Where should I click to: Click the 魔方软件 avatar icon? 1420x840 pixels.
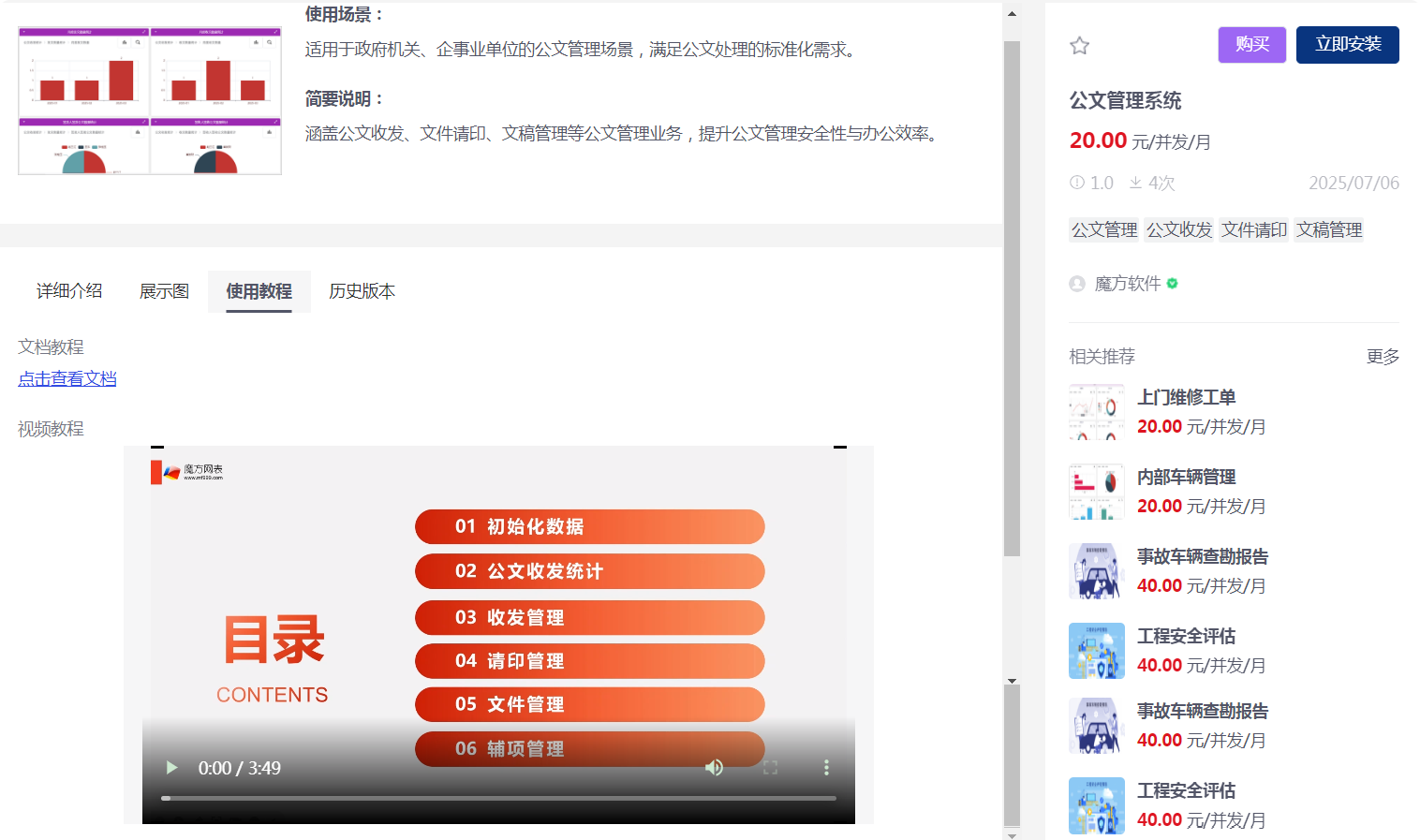[1077, 284]
